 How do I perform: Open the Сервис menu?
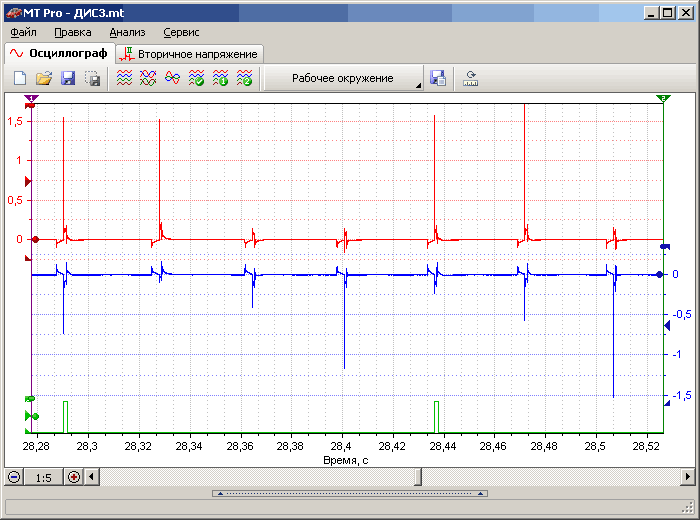pyautogui.click(x=181, y=32)
